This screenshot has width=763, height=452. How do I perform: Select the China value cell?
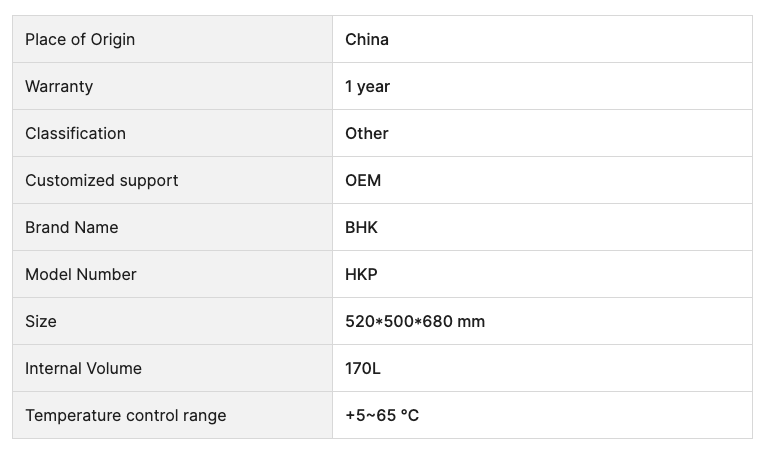[367, 39]
